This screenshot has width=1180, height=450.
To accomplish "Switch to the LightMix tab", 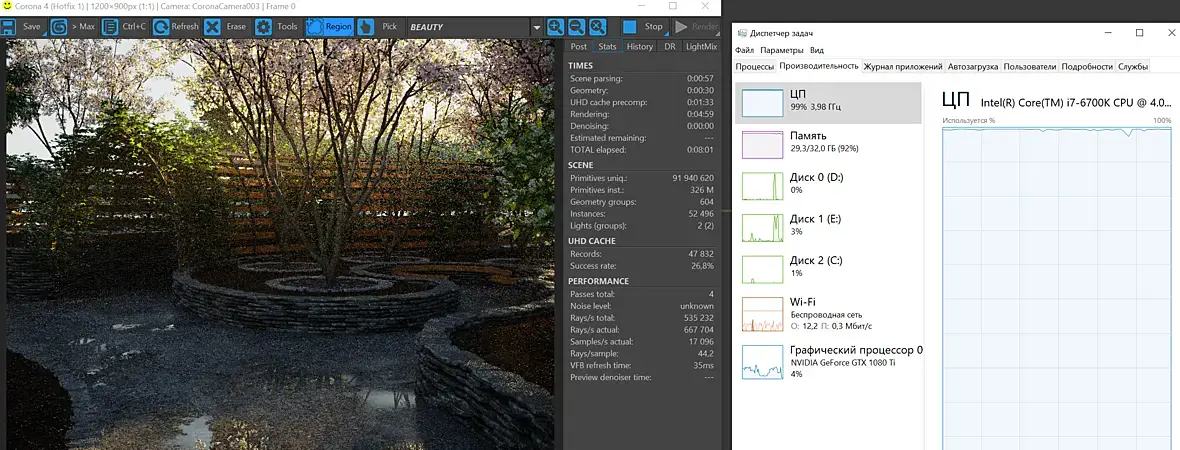I will tap(701, 47).
